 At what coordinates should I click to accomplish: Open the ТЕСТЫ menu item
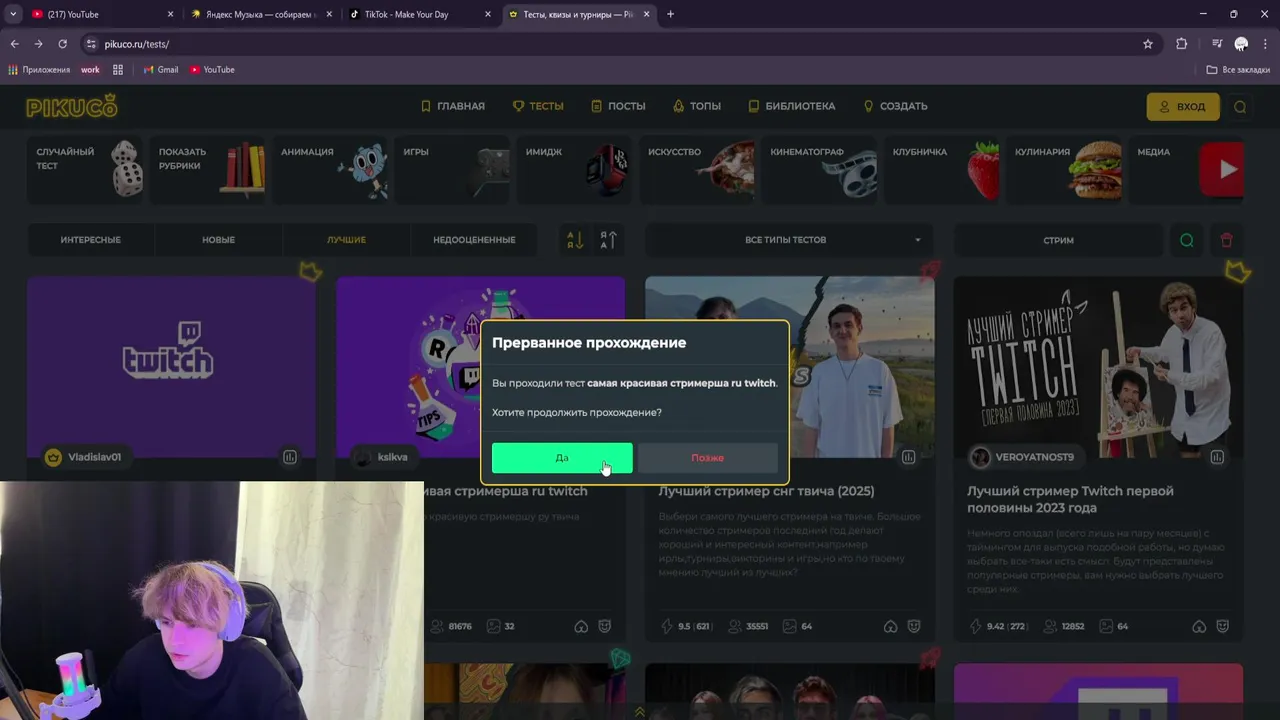[538, 106]
